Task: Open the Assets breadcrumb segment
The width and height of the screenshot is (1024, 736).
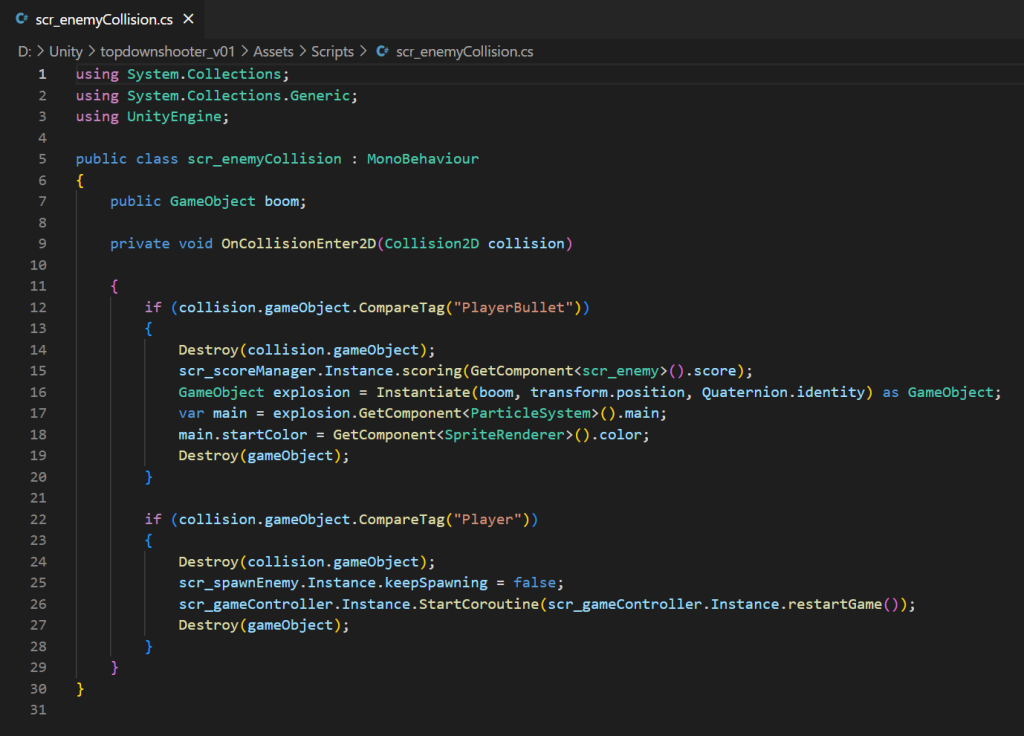Action: [x=274, y=51]
